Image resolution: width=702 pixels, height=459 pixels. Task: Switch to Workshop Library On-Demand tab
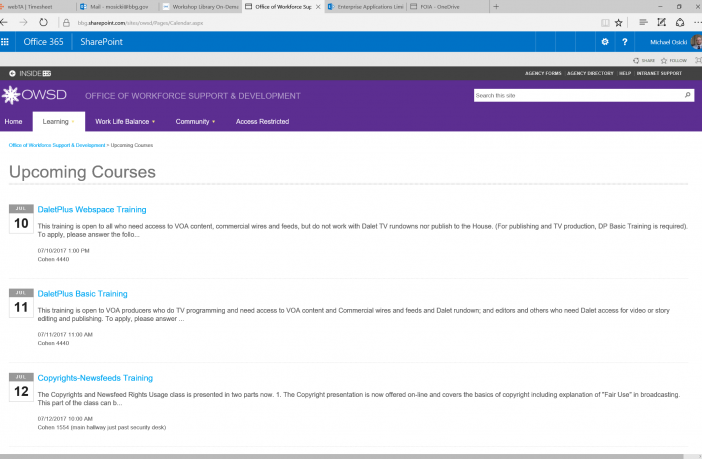[x=201, y=7]
